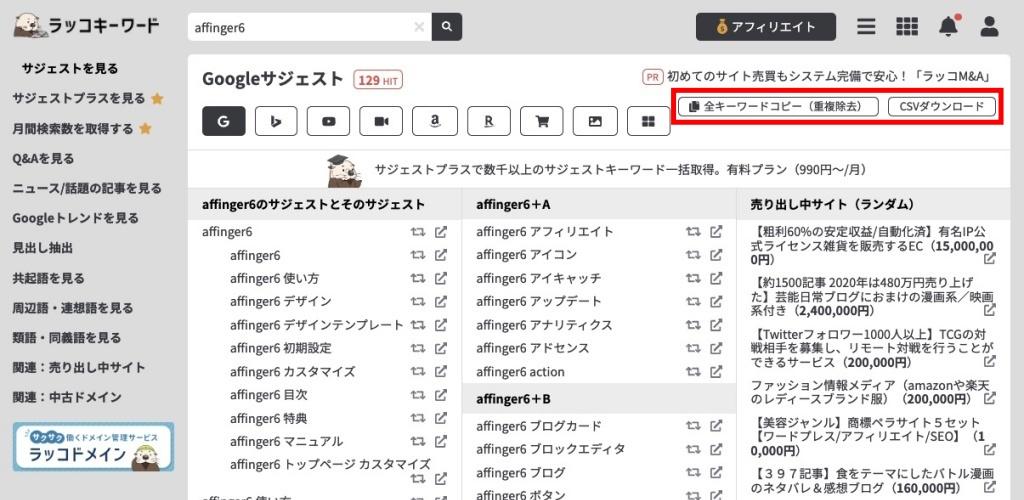
Task: Open the user account icon
Action: point(989,27)
